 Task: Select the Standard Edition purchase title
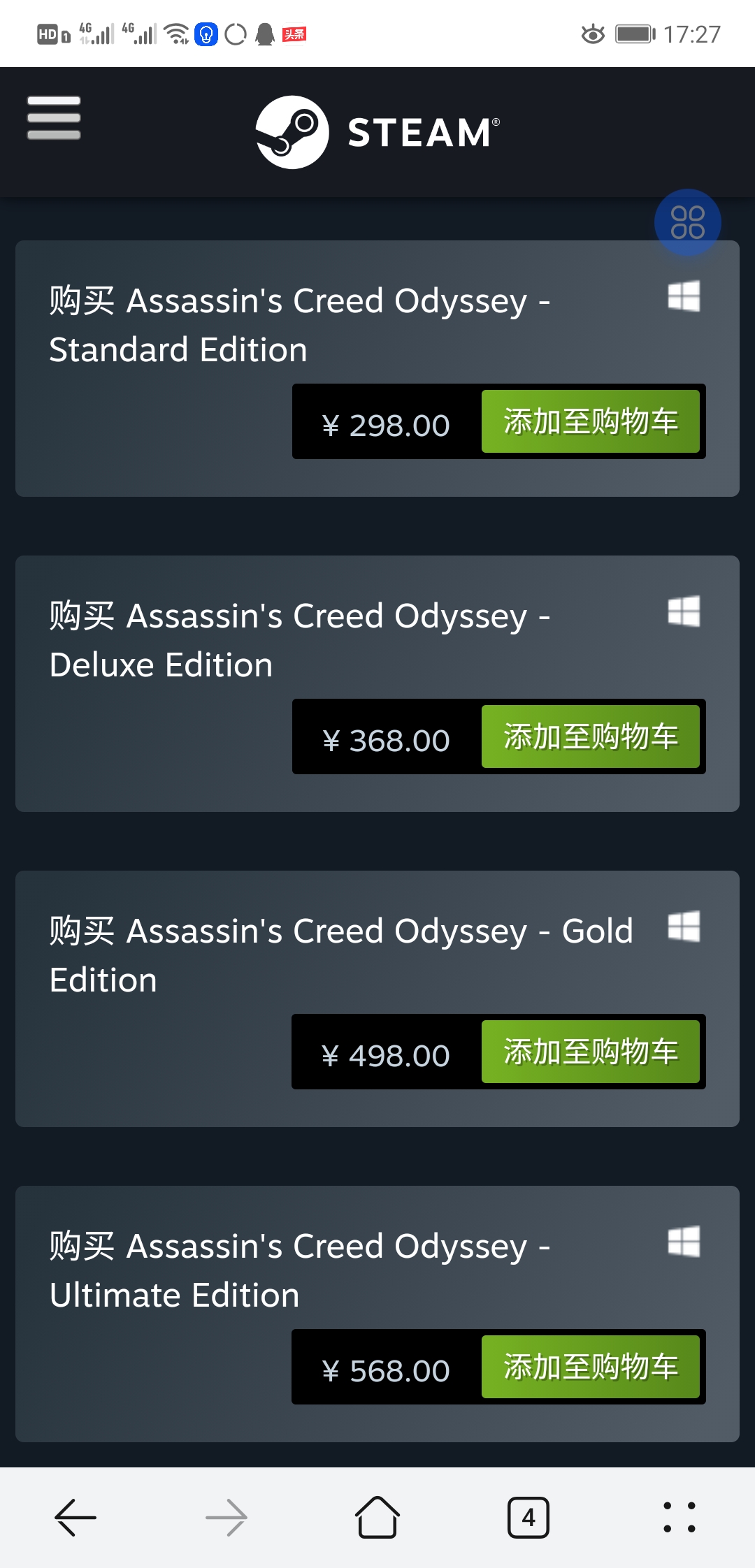pos(300,325)
